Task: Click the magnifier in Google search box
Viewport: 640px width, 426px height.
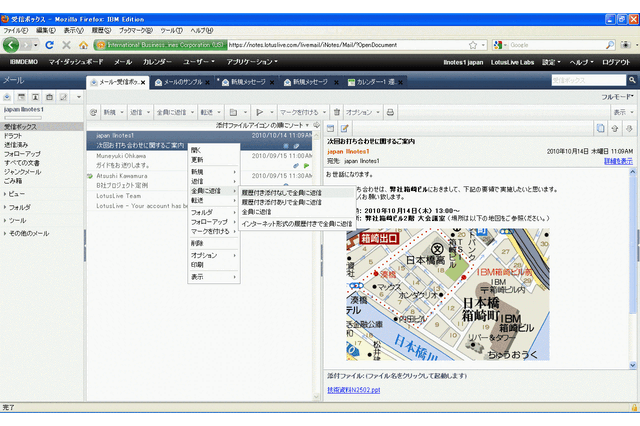Action: (x=610, y=45)
